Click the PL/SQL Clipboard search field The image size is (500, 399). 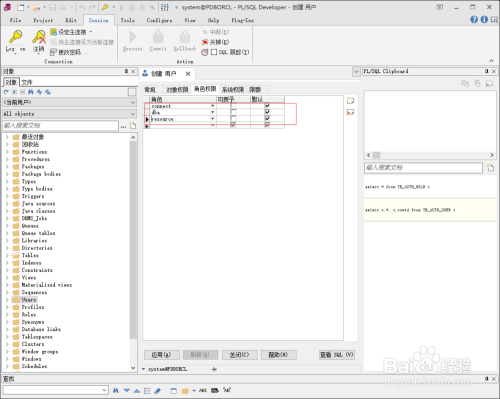[x=423, y=168]
